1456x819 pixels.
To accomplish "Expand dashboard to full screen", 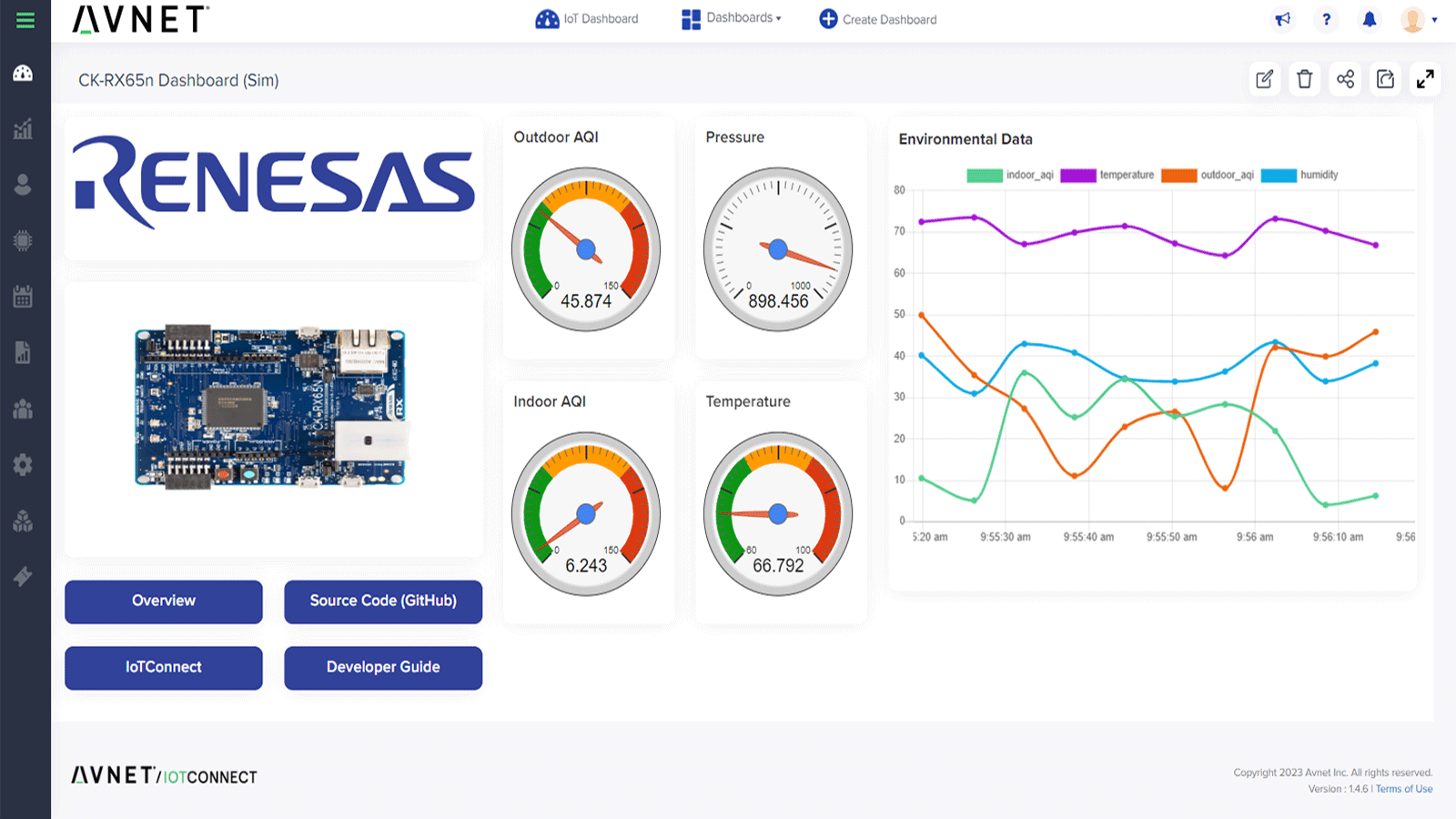I will click(x=1425, y=79).
